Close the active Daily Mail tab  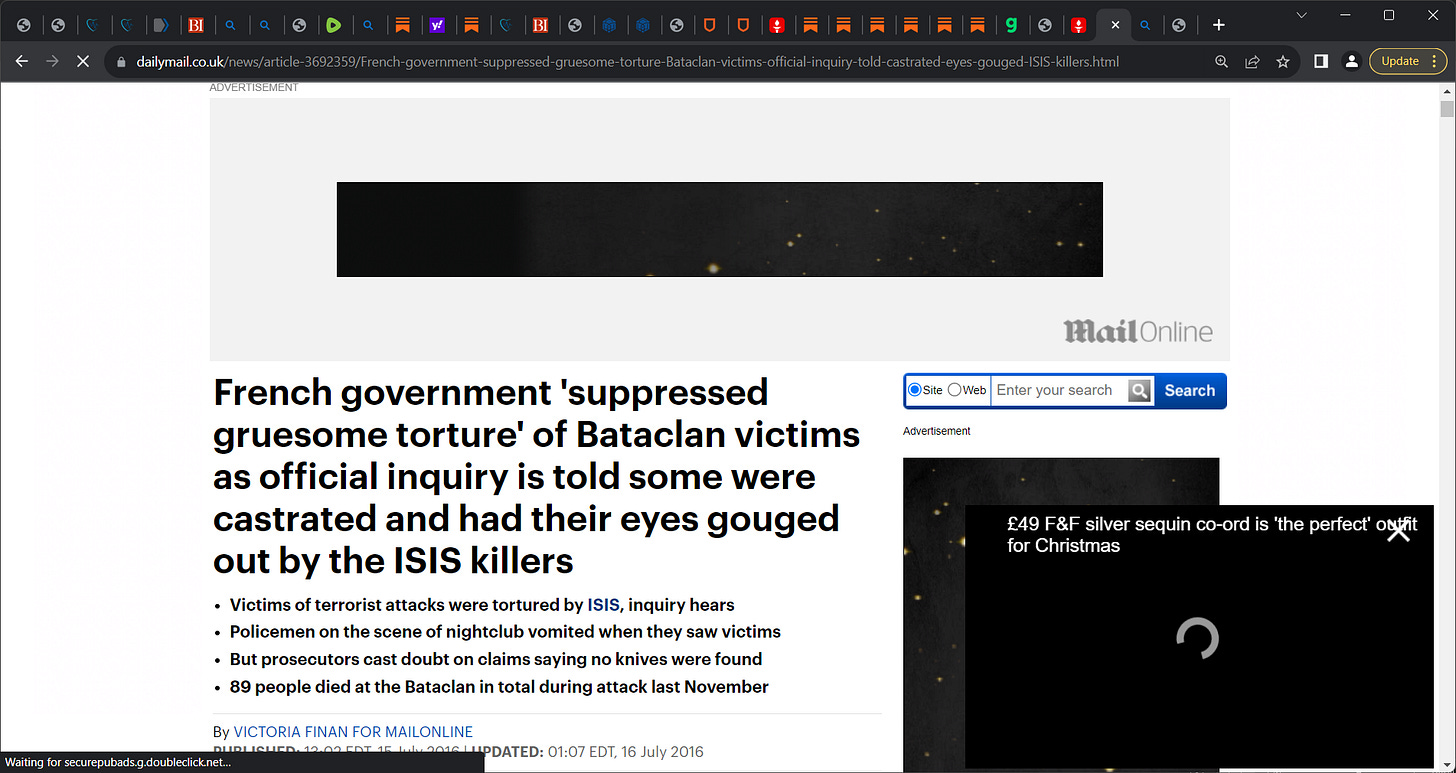coord(1115,25)
